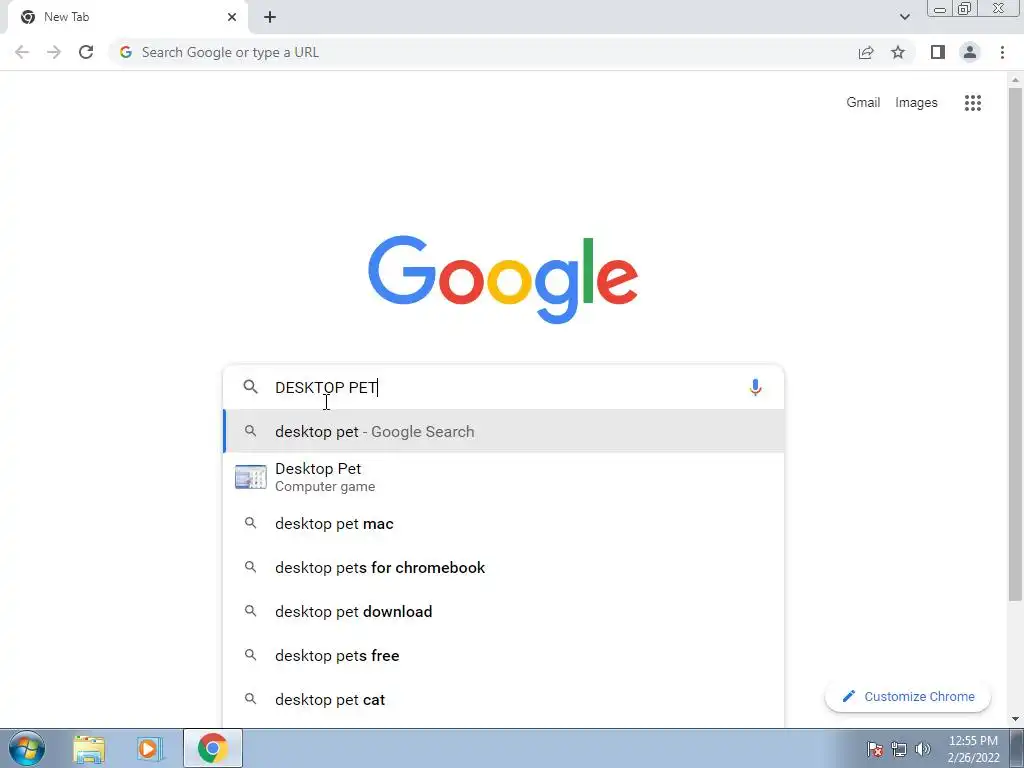The width and height of the screenshot is (1024, 768).
Task: Select suggestion 'desktop pets free'
Action: 504,655
